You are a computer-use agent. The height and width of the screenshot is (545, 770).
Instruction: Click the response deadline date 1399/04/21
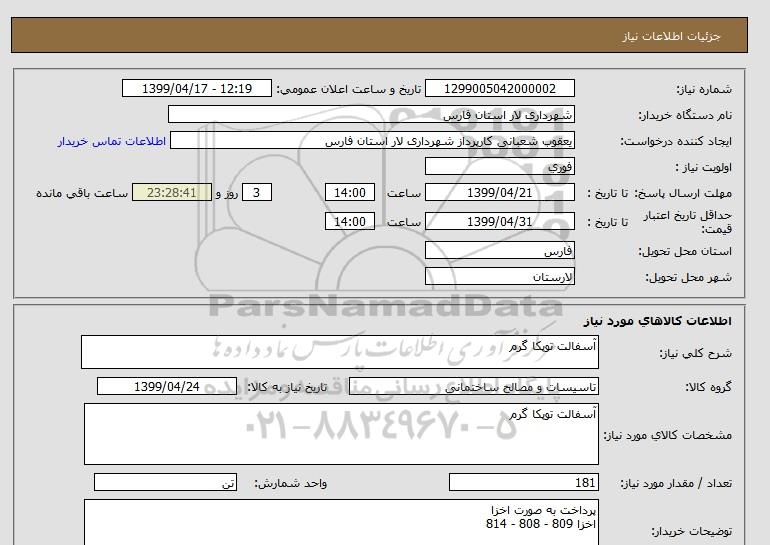point(499,192)
